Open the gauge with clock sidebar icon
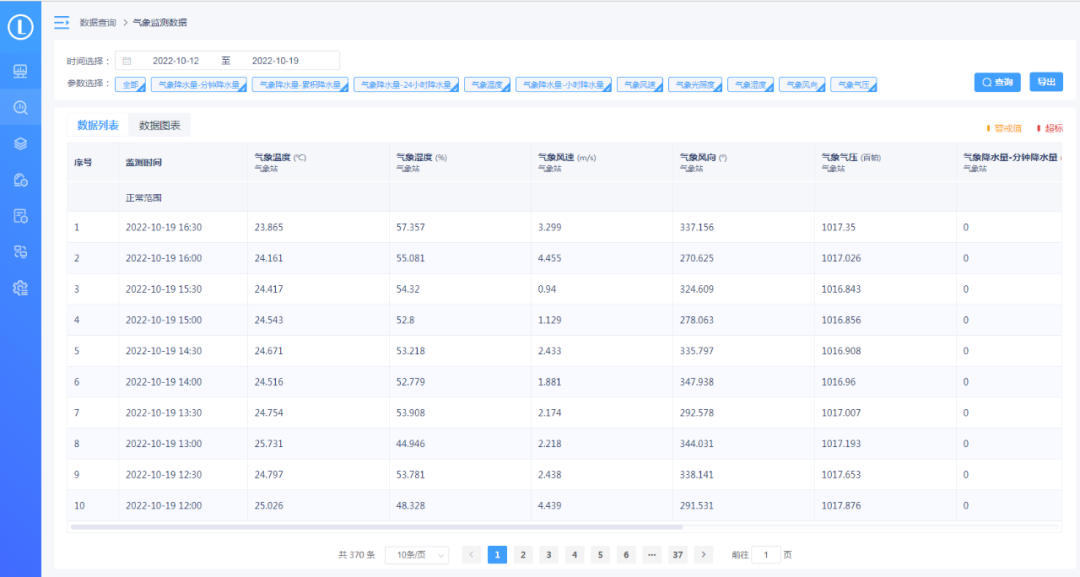The image size is (1080, 577). click(20, 180)
